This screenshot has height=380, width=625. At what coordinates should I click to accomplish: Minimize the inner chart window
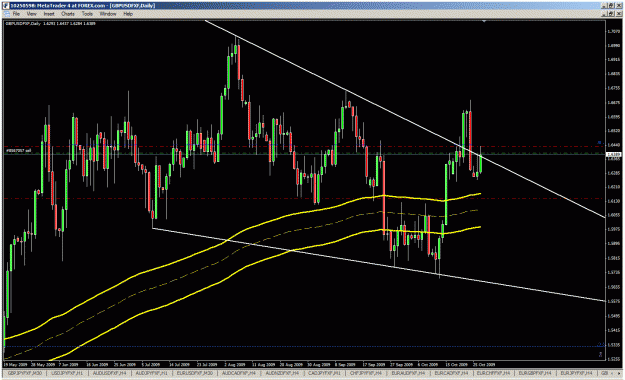(x=604, y=14)
